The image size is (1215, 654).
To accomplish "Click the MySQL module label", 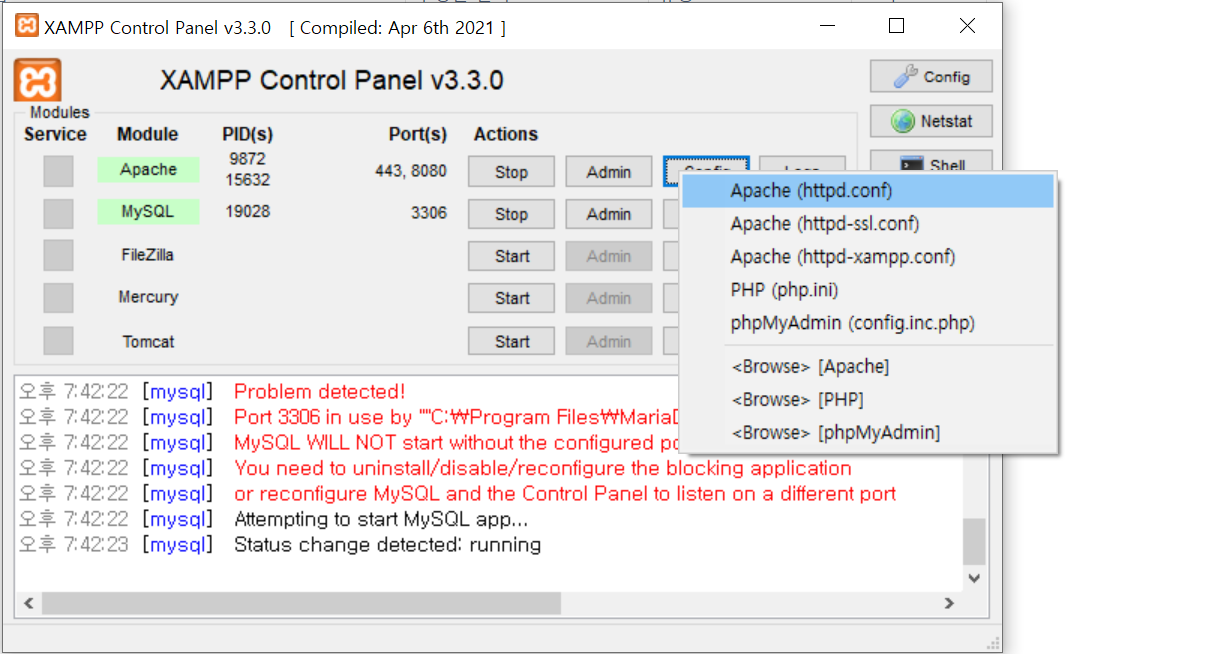I will click(x=148, y=211).
